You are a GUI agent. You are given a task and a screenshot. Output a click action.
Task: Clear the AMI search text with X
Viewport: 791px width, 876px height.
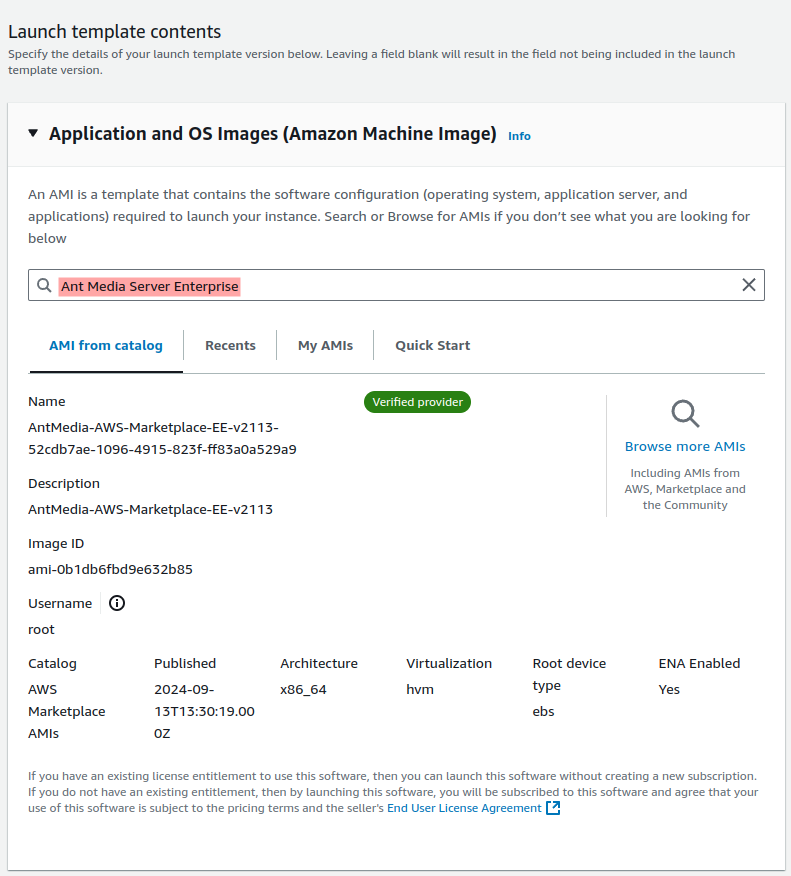749,285
